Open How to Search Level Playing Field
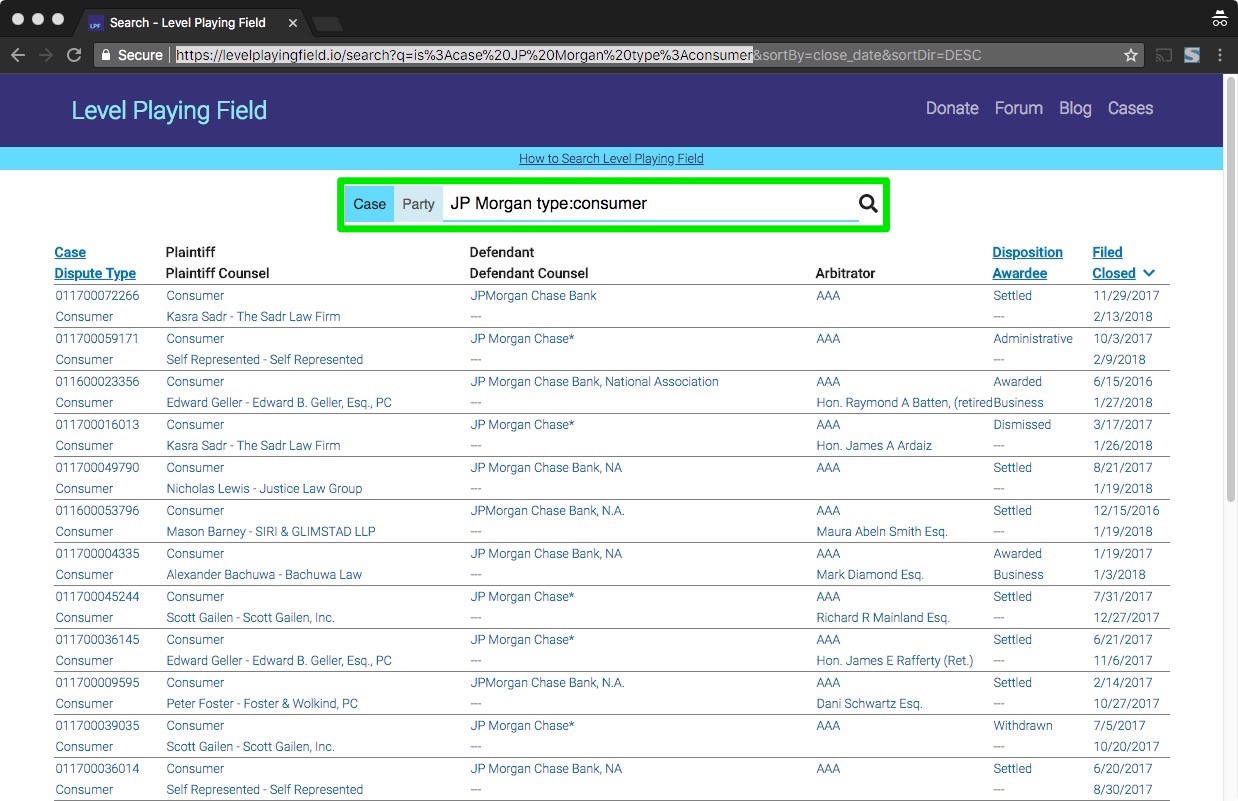 [611, 158]
